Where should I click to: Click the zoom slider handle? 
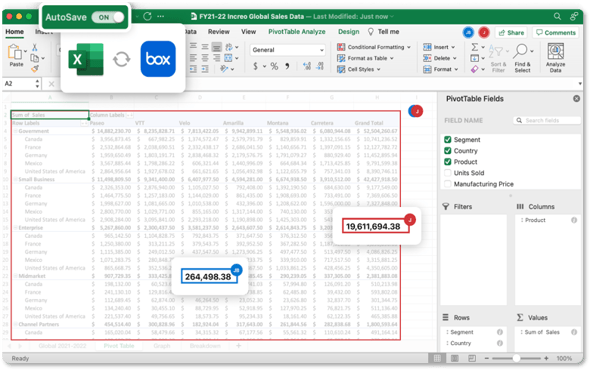tap(516, 358)
